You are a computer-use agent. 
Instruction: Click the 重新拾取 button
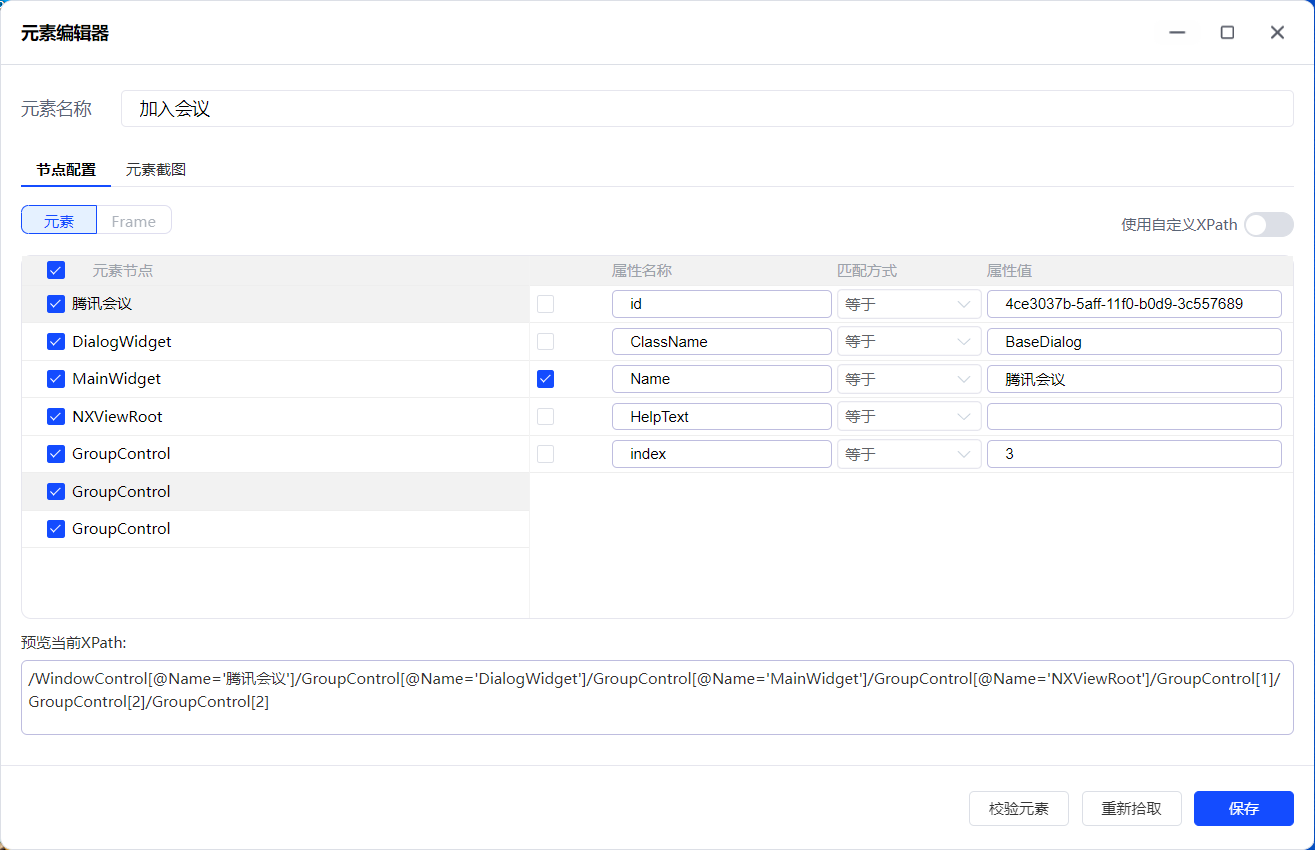click(1131, 809)
